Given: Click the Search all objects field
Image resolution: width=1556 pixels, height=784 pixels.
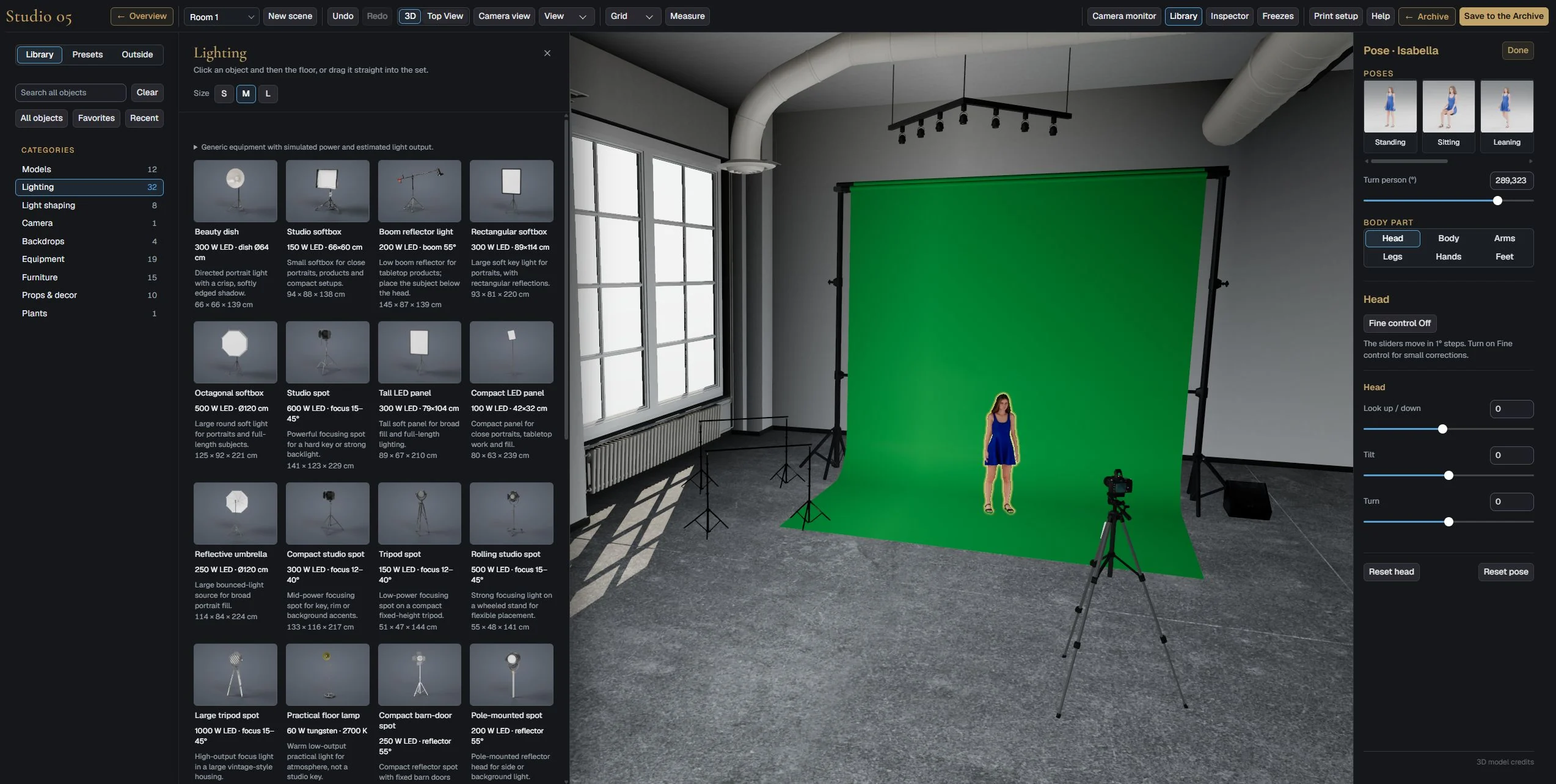Looking at the screenshot, I should (x=70, y=93).
